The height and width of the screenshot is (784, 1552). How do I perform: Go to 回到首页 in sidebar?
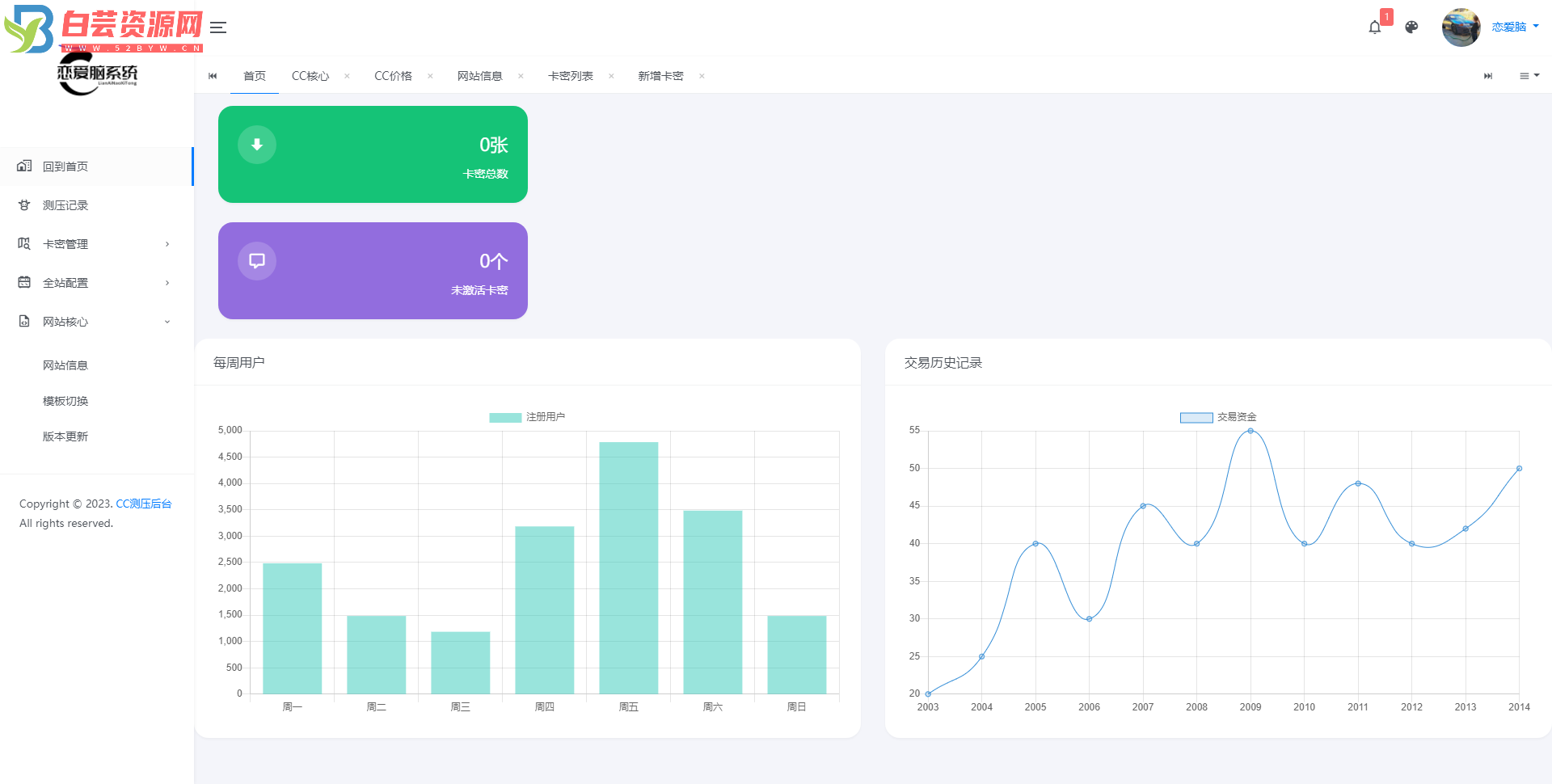pos(96,166)
